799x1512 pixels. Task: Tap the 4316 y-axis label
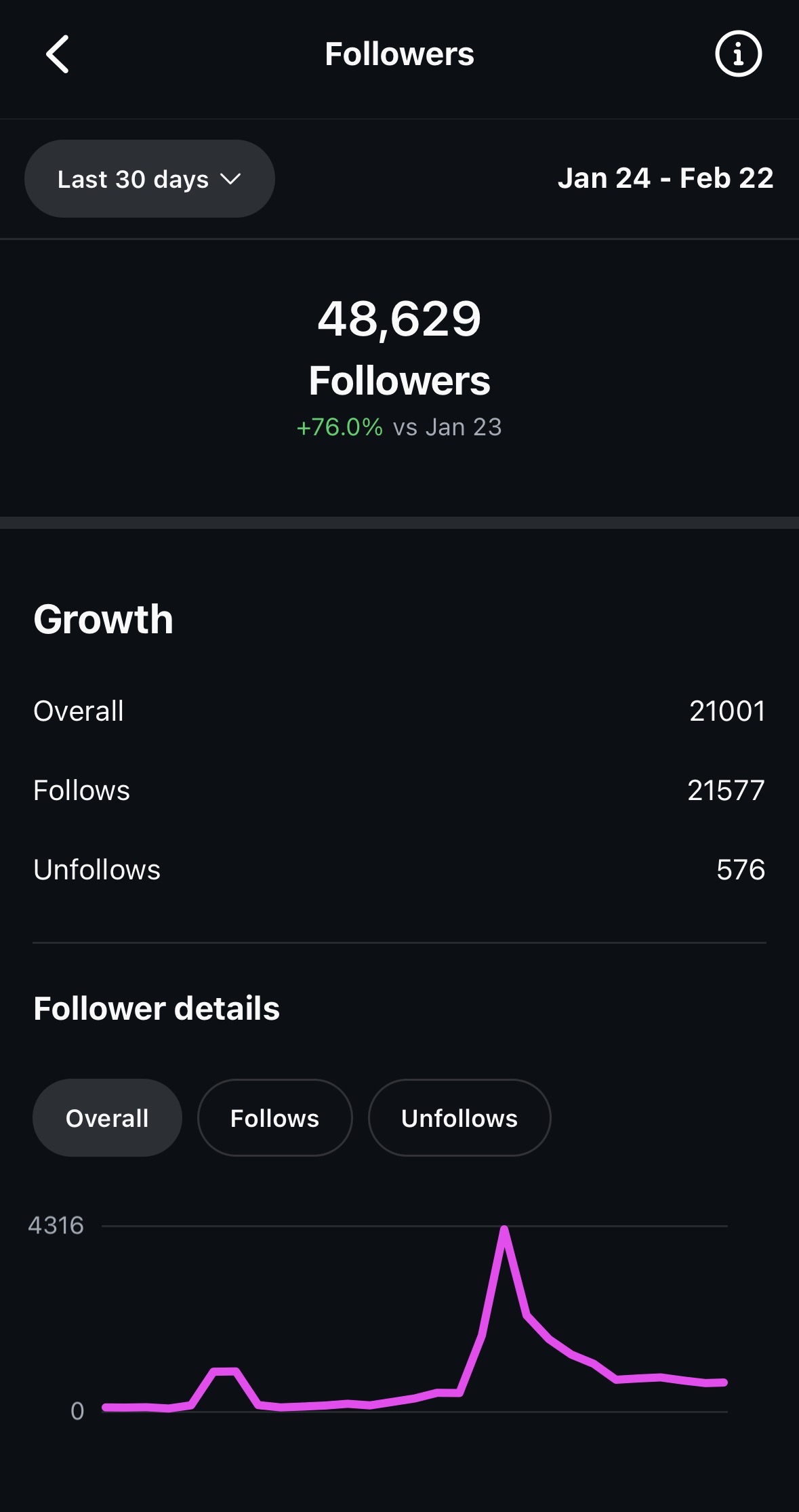[56, 1226]
